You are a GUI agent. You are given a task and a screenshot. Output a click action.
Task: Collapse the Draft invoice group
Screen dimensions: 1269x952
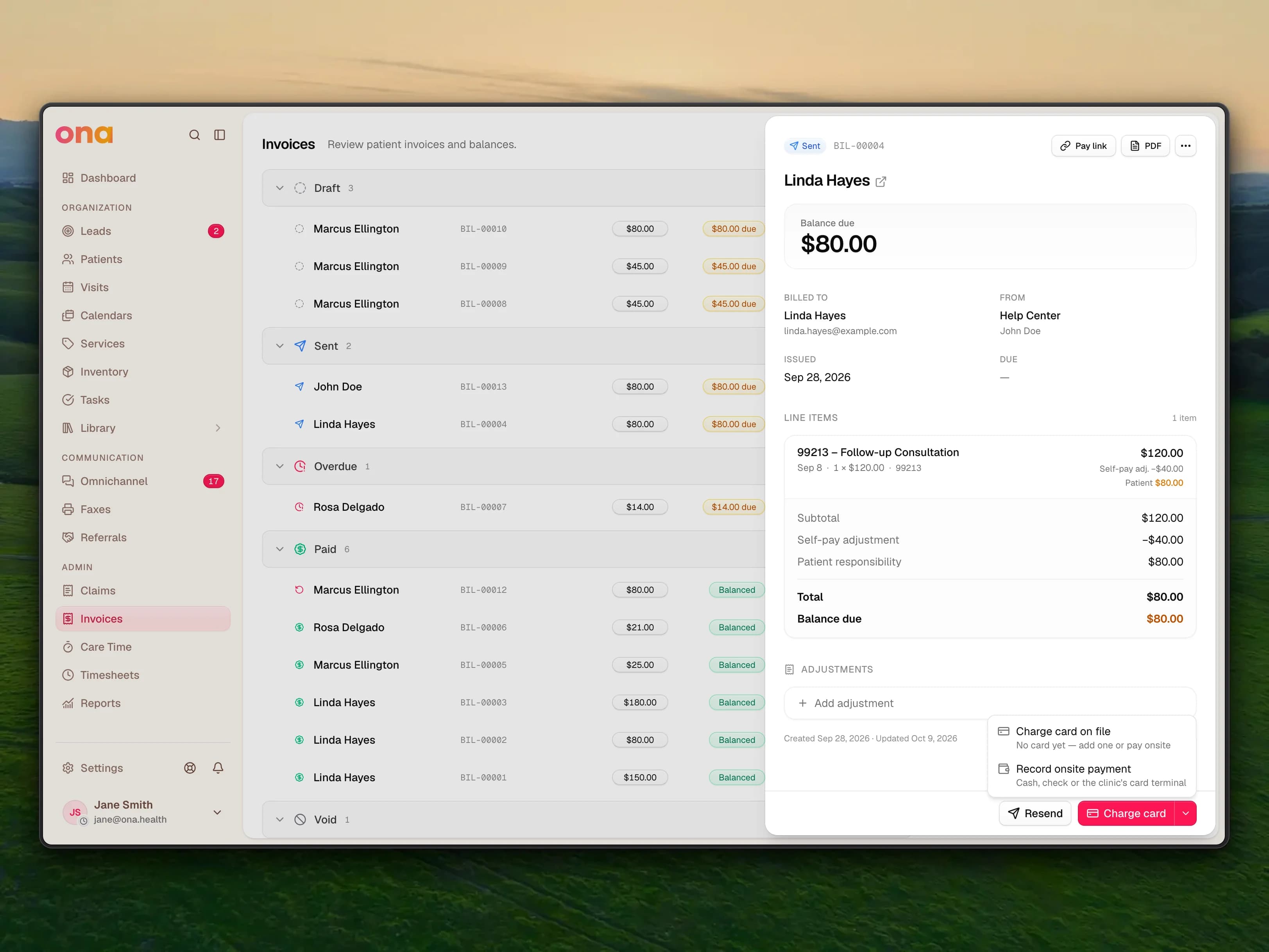coord(279,188)
